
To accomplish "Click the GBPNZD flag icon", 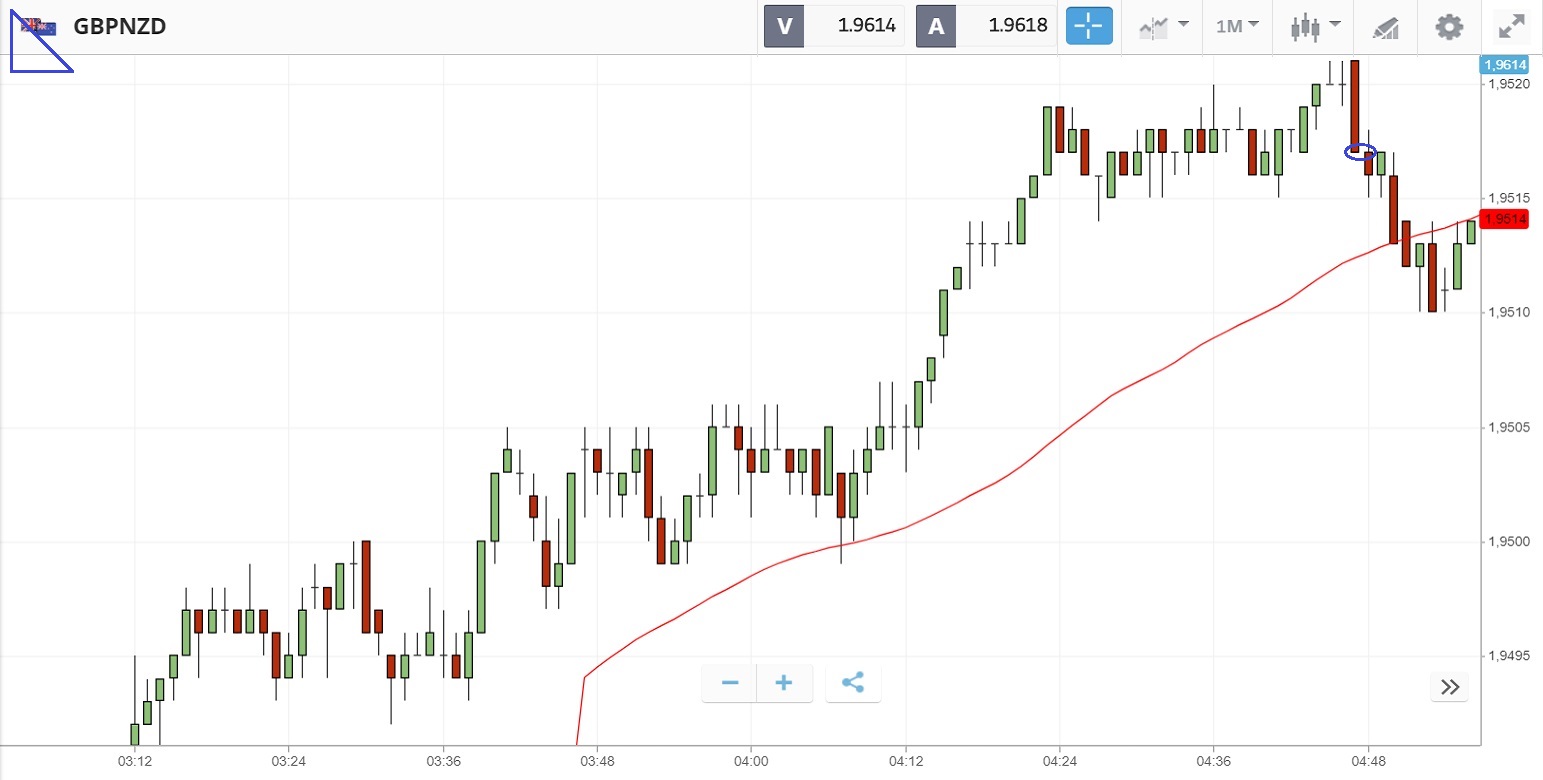I will coord(40,27).
